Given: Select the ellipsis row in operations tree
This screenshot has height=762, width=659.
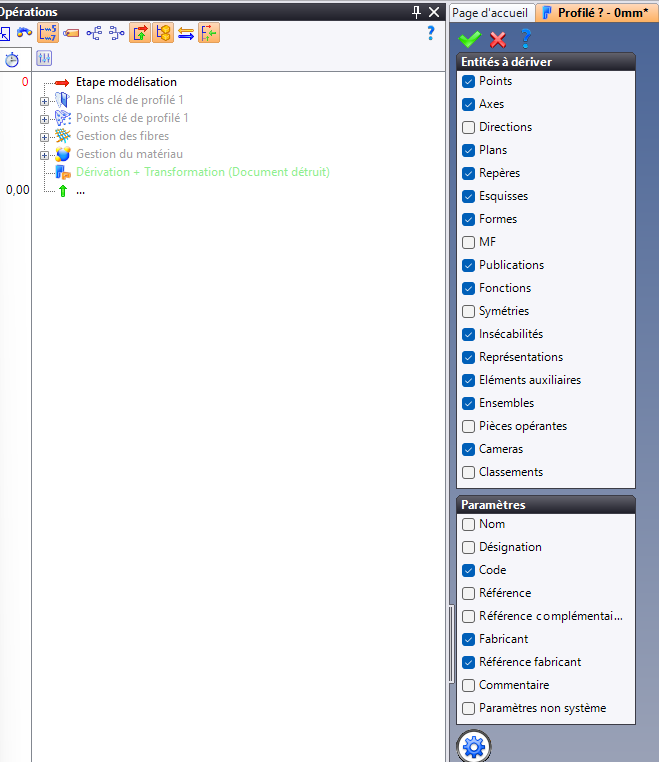Looking at the screenshot, I should tap(80, 191).
